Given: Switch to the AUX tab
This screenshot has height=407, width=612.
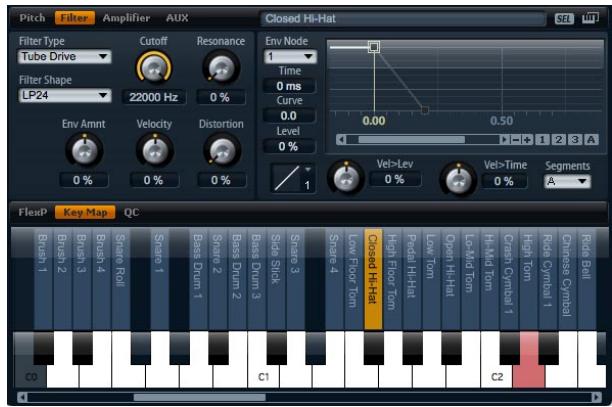Looking at the screenshot, I should (177, 18).
